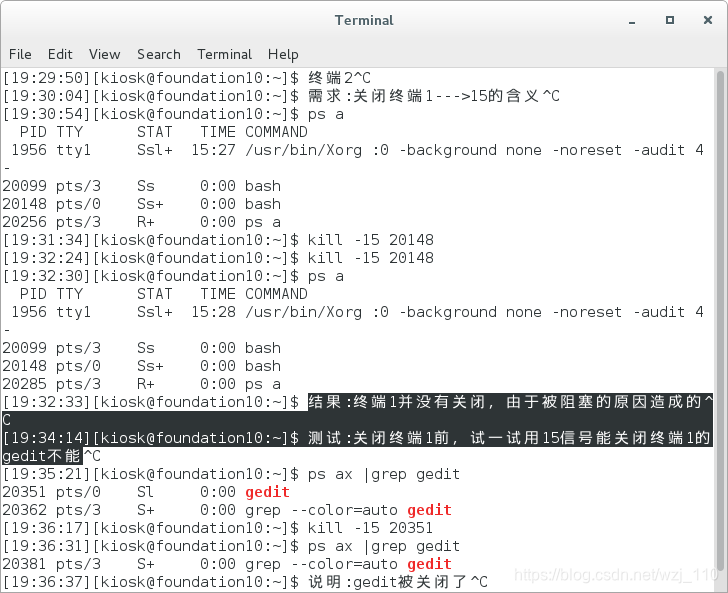
Task: Click the red 'gedit' text on the 20351 row
Action: click(267, 492)
